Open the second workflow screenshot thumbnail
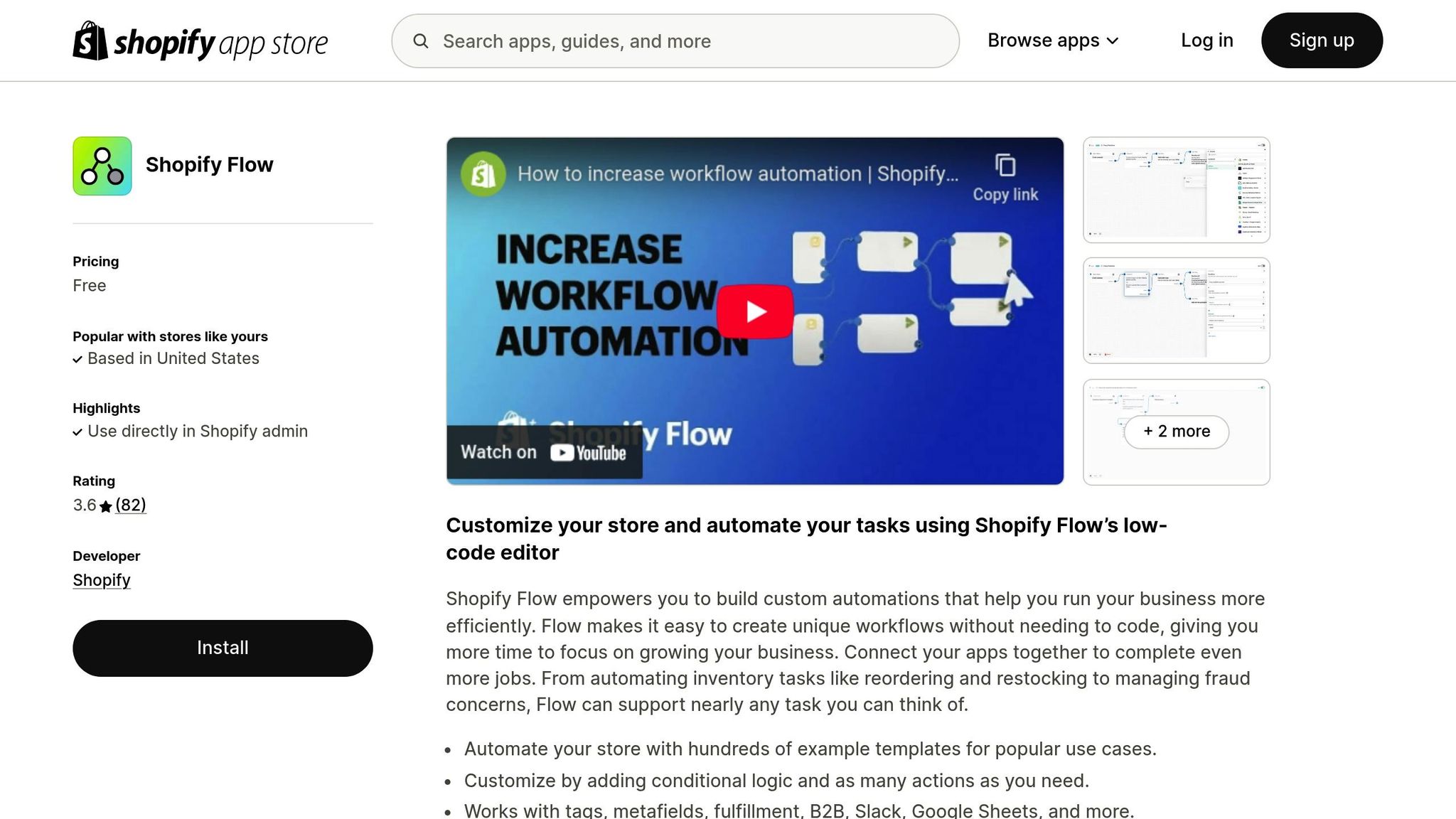Image resolution: width=1456 pixels, height=819 pixels. click(1176, 311)
